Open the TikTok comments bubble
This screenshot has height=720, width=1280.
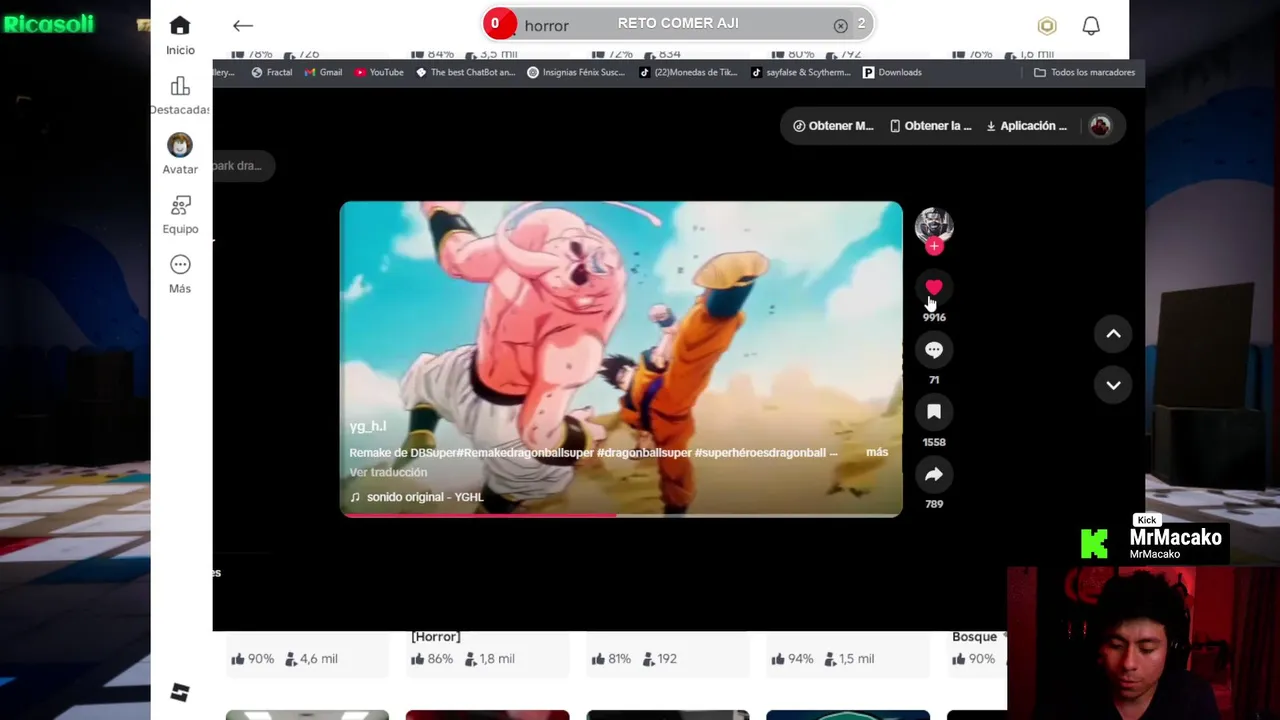point(934,349)
